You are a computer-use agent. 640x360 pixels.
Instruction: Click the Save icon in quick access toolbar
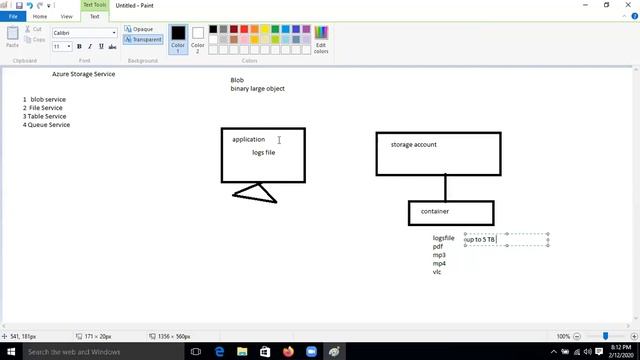pyautogui.click(x=19, y=6)
